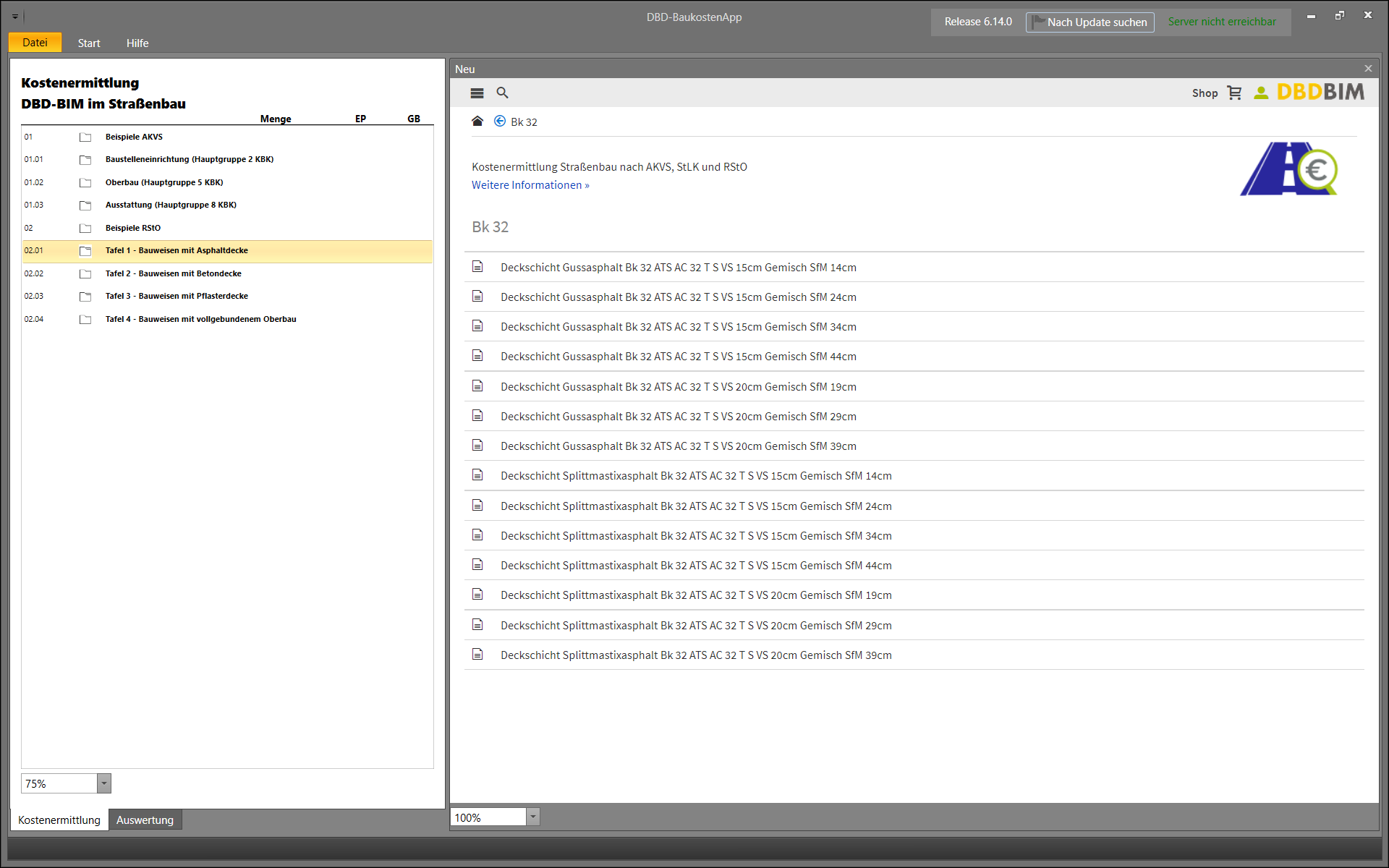
Task: Select row Tafel 2 - Bauweisen mit Betondecke
Action: point(227,273)
